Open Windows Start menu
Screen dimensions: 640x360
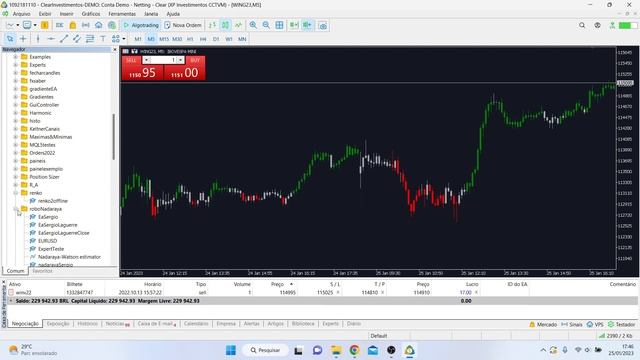(x=231, y=350)
